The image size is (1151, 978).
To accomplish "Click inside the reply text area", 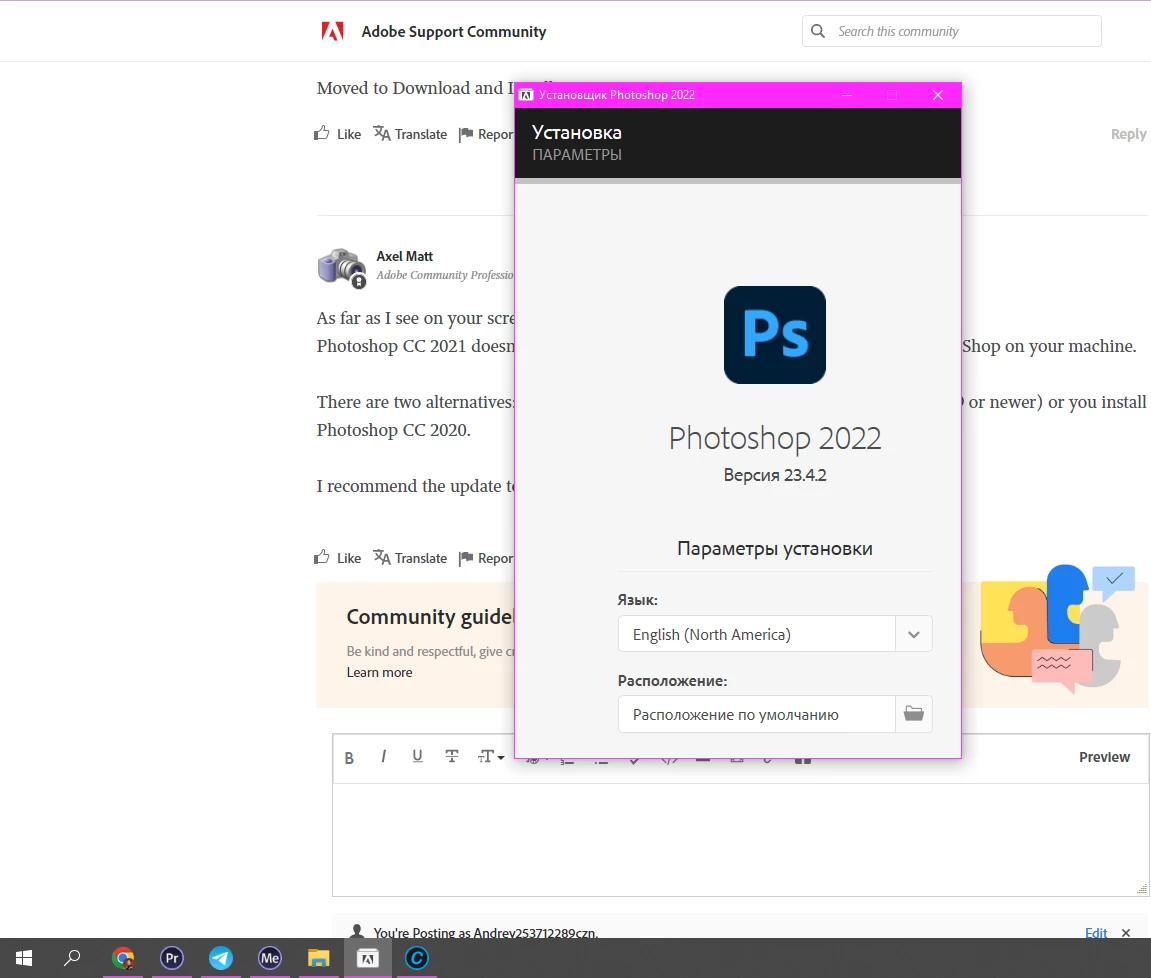I will click(740, 839).
